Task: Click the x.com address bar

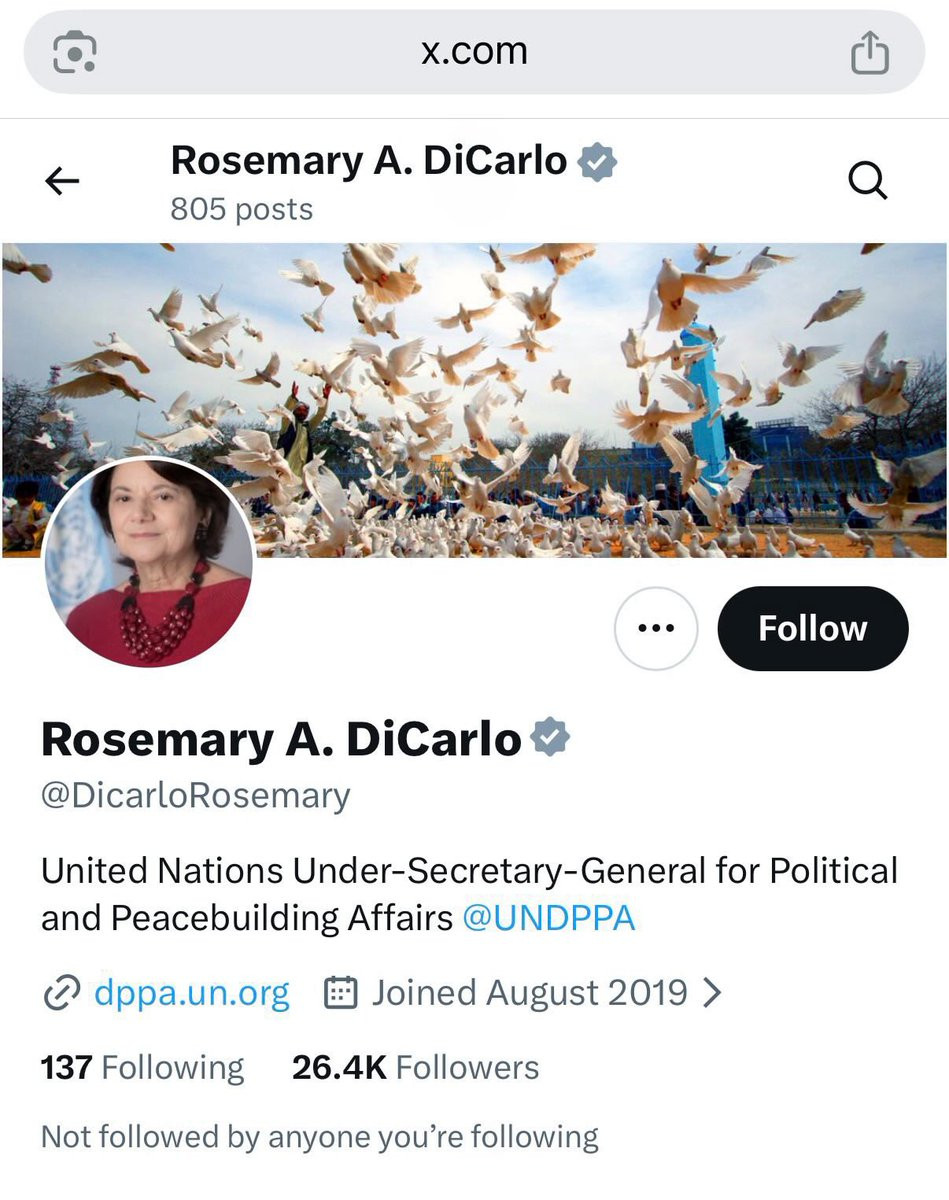Action: coord(474,53)
